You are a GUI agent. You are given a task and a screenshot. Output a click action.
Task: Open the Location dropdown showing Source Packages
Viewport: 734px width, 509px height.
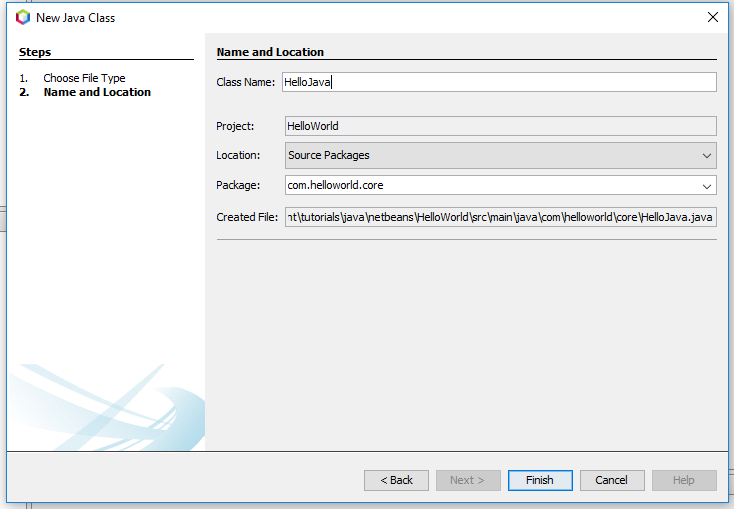click(x=500, y=155)
